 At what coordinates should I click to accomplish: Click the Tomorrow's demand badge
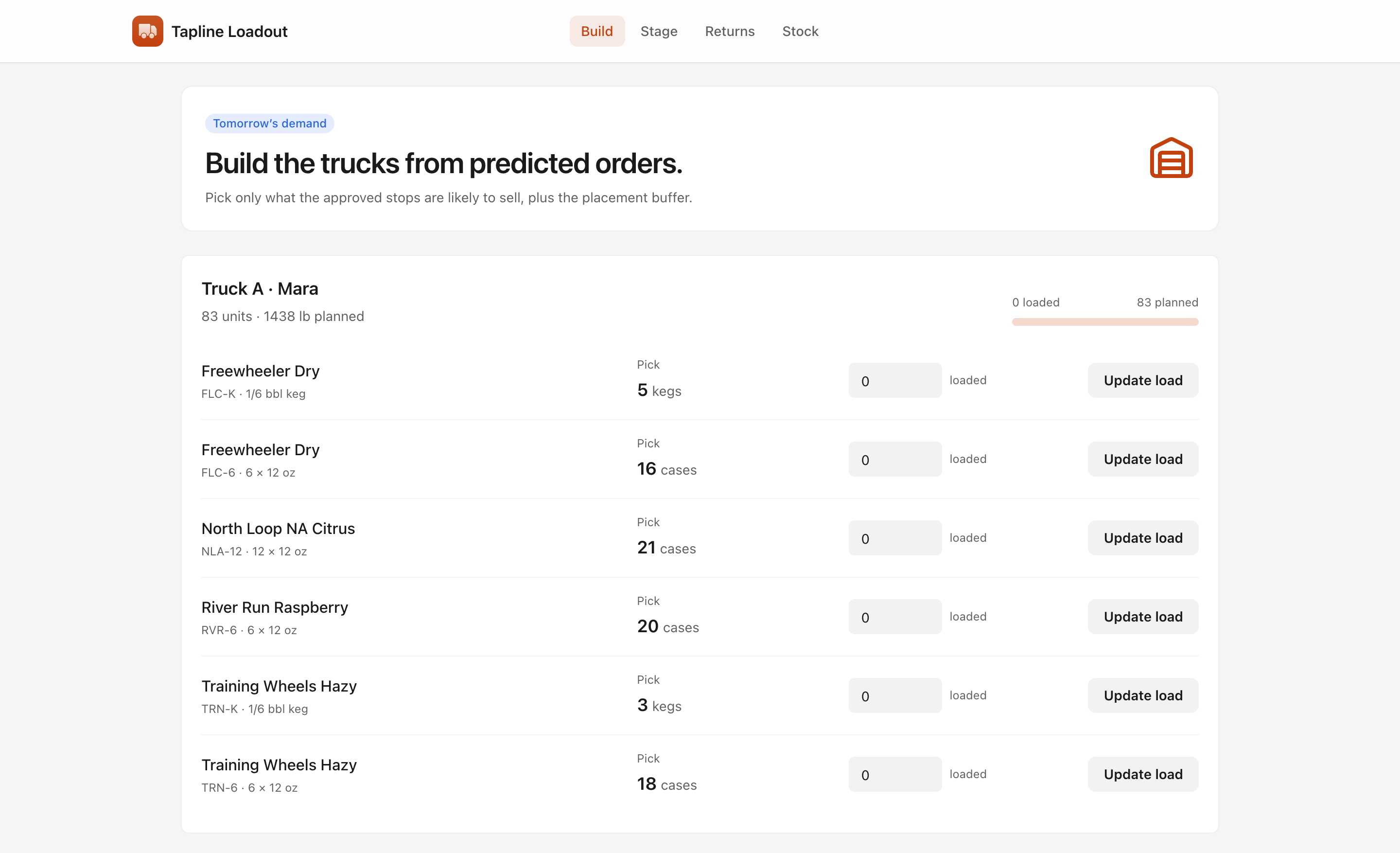(269, 124)
